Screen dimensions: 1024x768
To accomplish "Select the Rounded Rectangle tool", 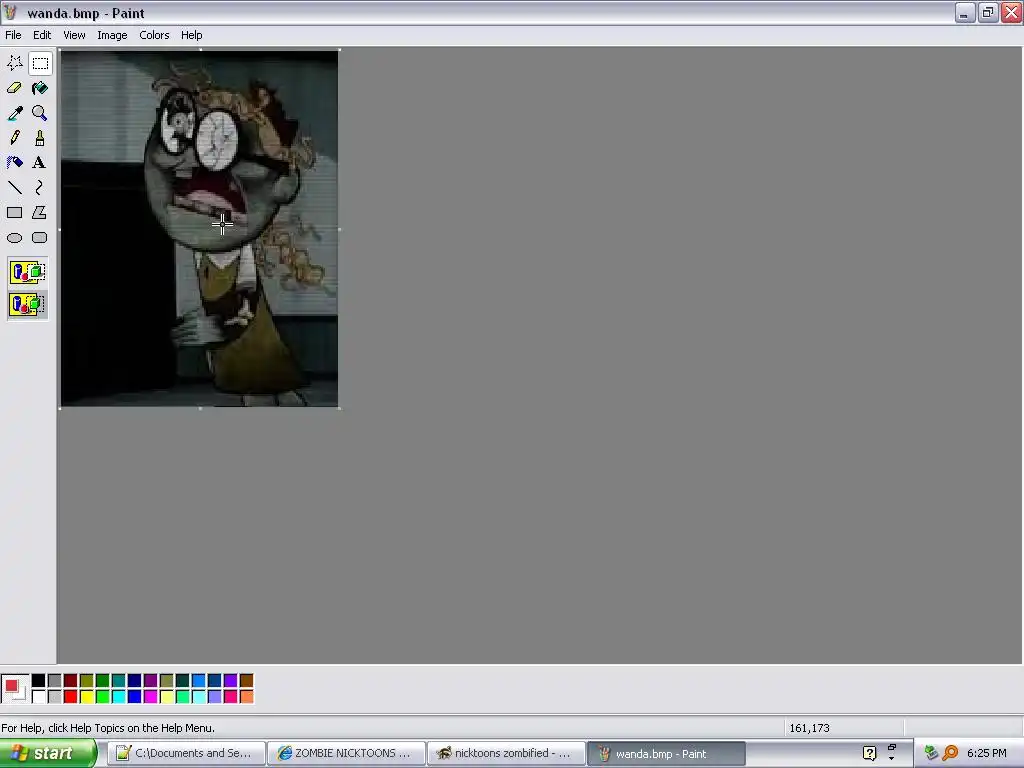I will point(40,238).
